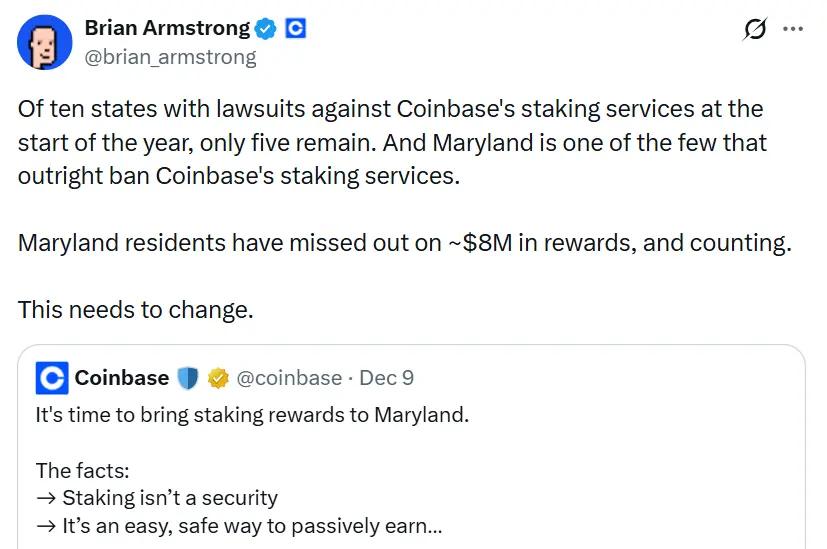Click Brian Armstrong's profile avatar
Screen dimensions: 827x549
point(45,42)
